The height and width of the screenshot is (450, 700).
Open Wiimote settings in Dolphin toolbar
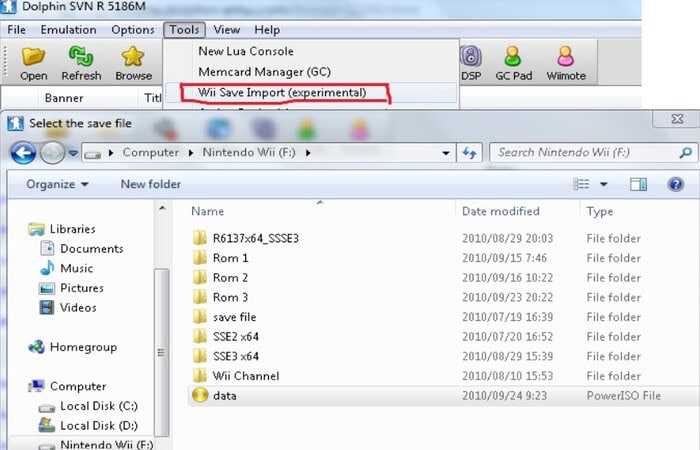[x=566, y=64]
